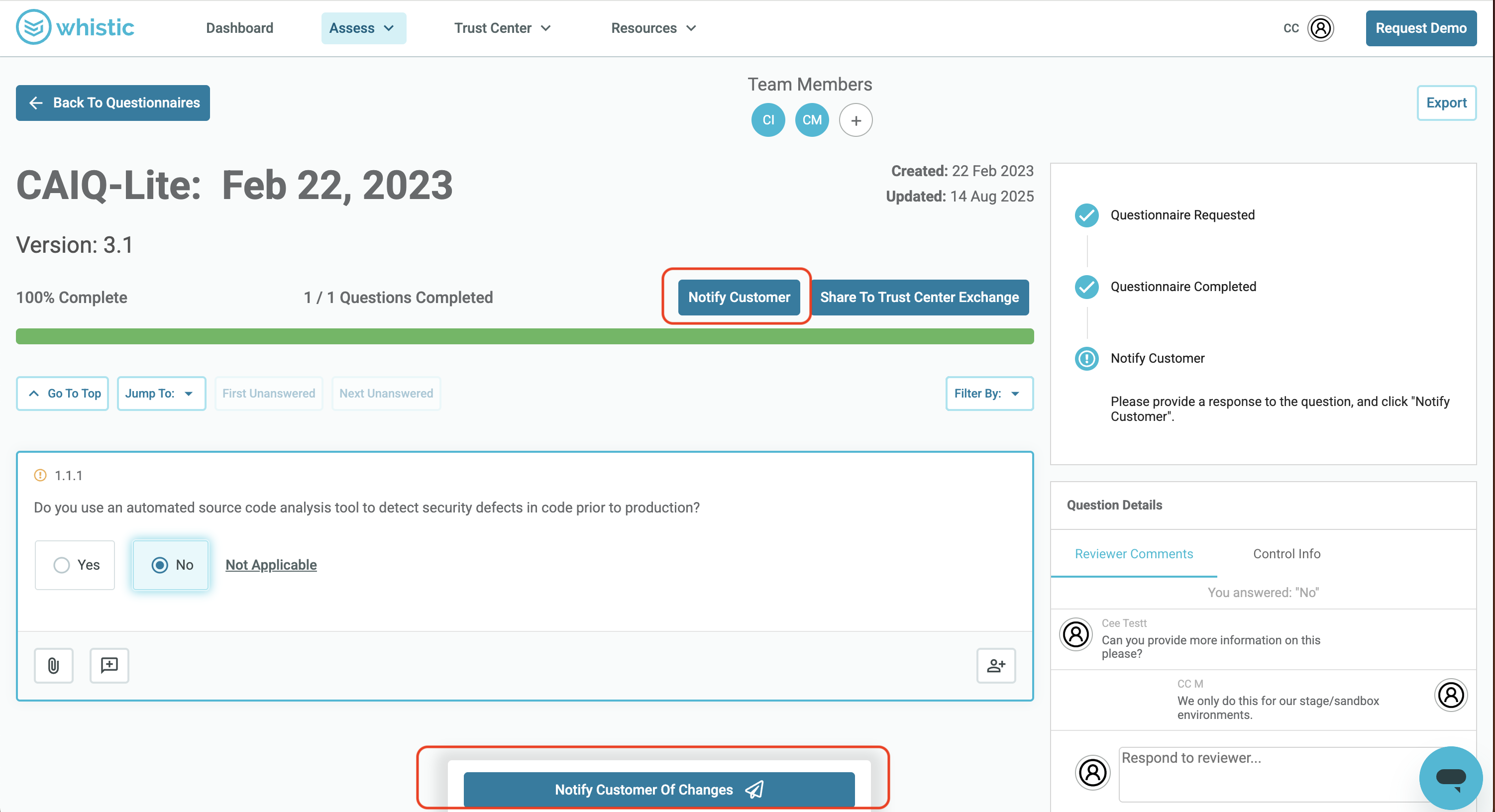Image resolution: width=1495 pixels, height=812 pixels.
Task: Click the Export button
Action: tap(1446, 102)
